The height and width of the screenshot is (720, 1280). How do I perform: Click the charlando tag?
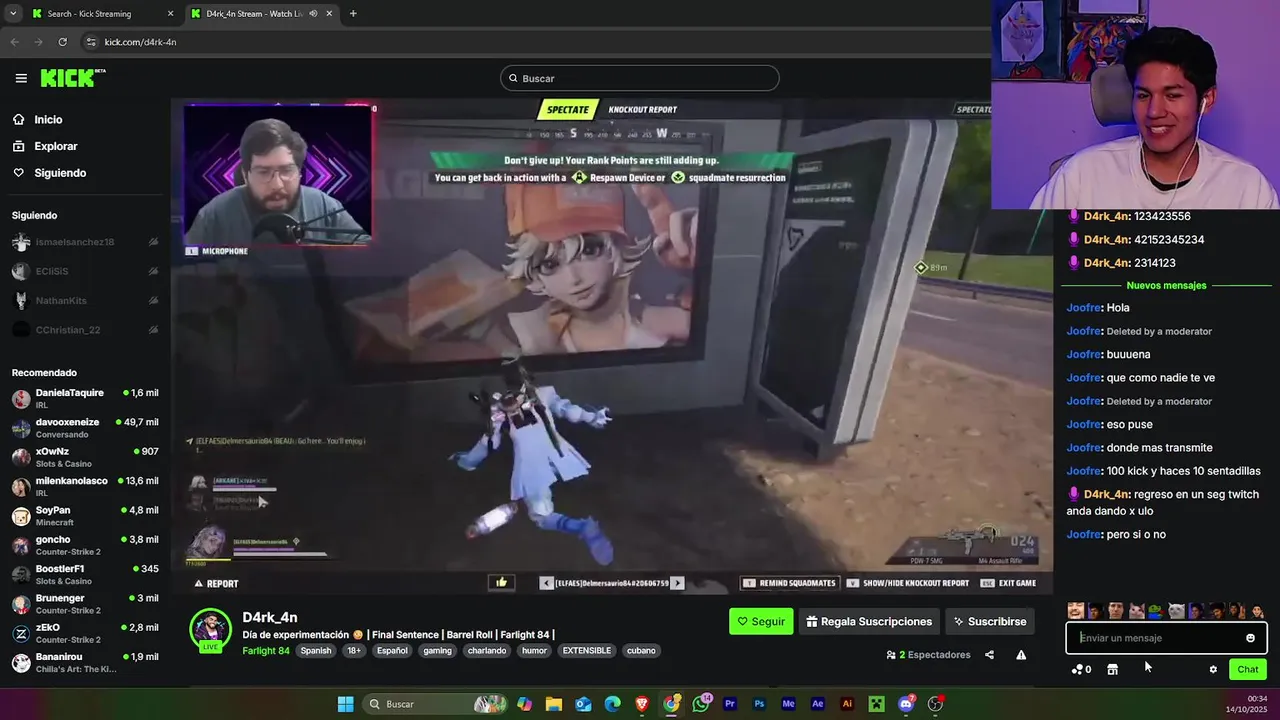(x=487, y=651)
